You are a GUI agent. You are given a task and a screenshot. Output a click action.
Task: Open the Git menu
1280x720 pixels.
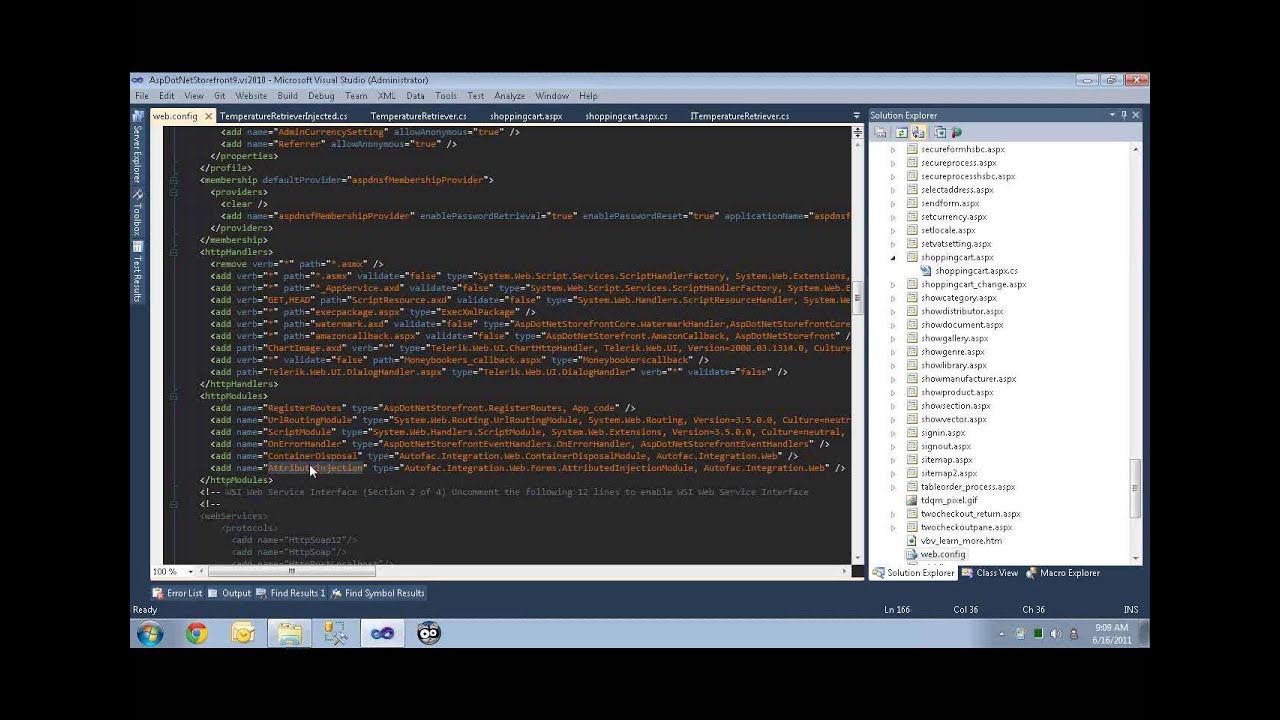pyautogui.click(x=219, y=96)
